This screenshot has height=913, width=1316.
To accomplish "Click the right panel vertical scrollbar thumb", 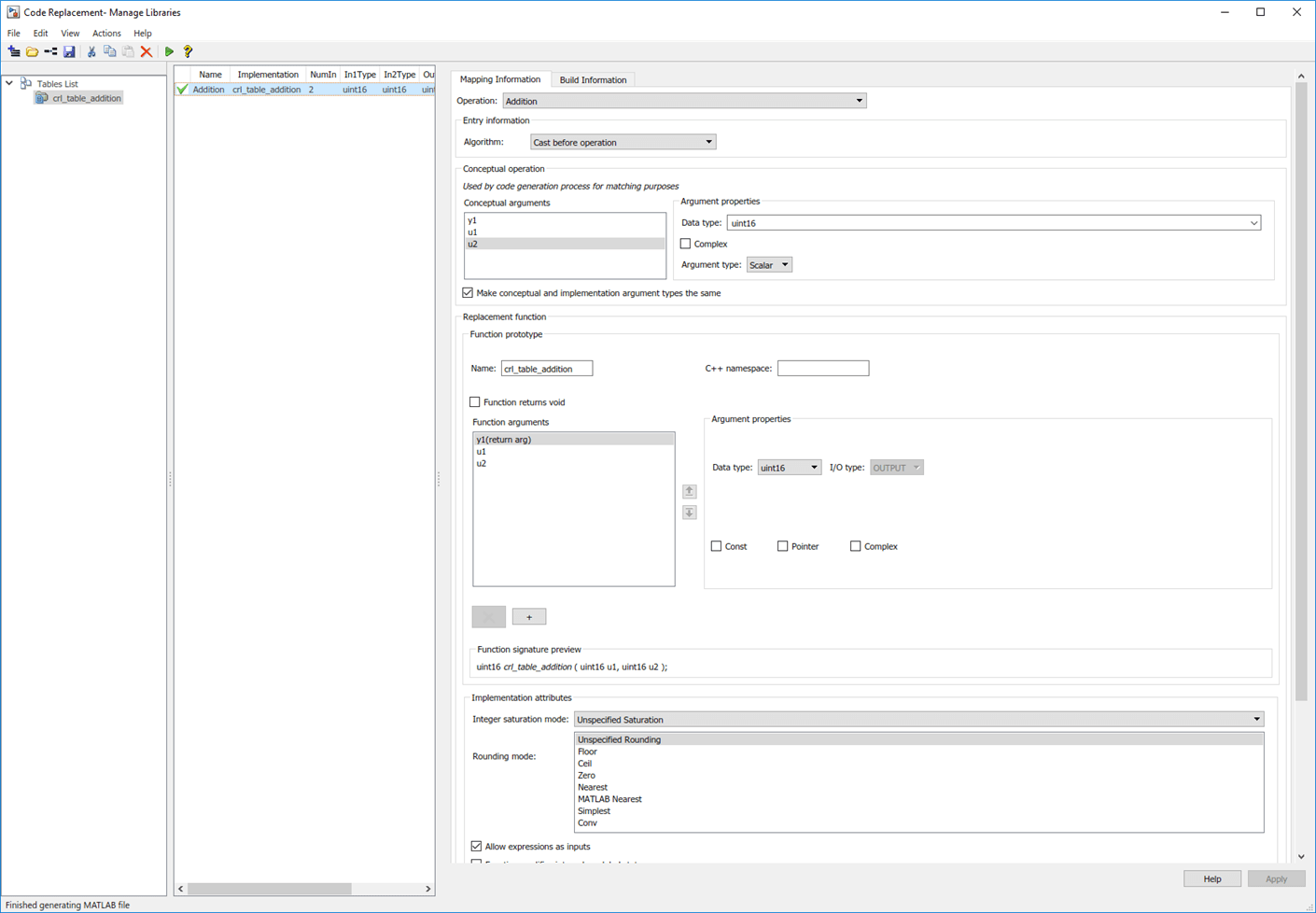I will tap(1301, 392).
